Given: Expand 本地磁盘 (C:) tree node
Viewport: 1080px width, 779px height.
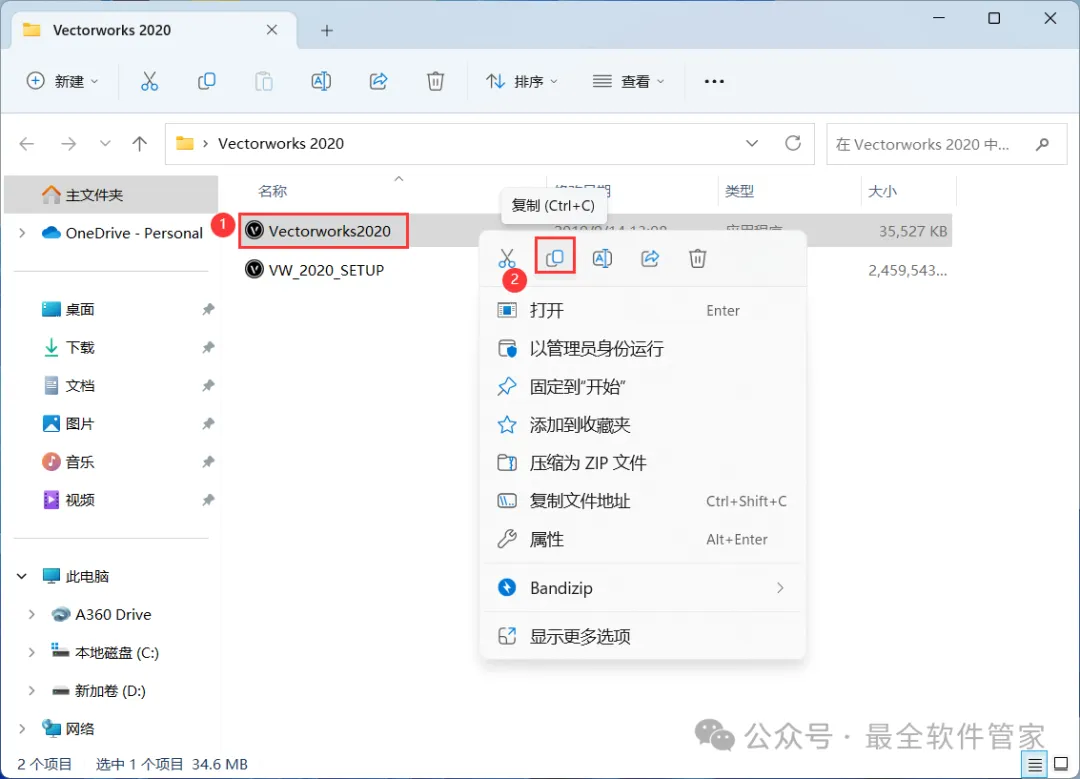Looking at the screenshot, I should (32, 652).
